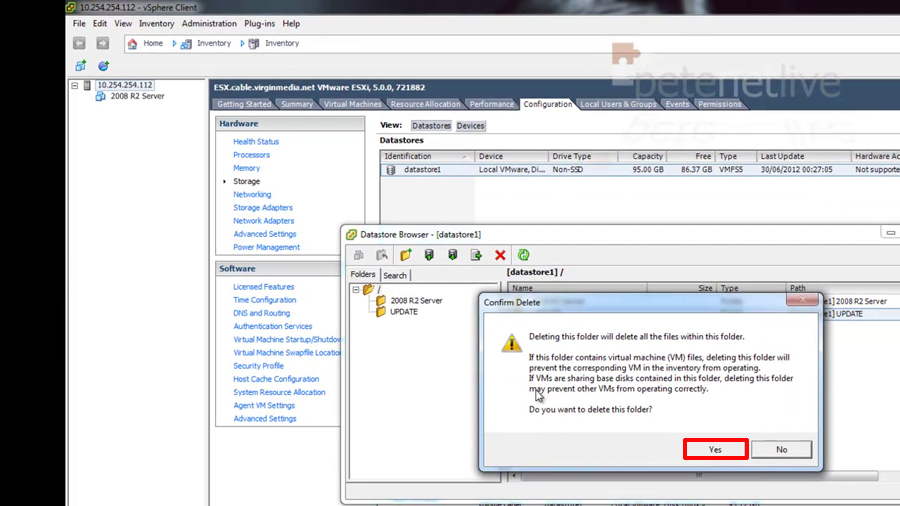
Task: Open the Performance tab
Action: click(x=491, y=104)
